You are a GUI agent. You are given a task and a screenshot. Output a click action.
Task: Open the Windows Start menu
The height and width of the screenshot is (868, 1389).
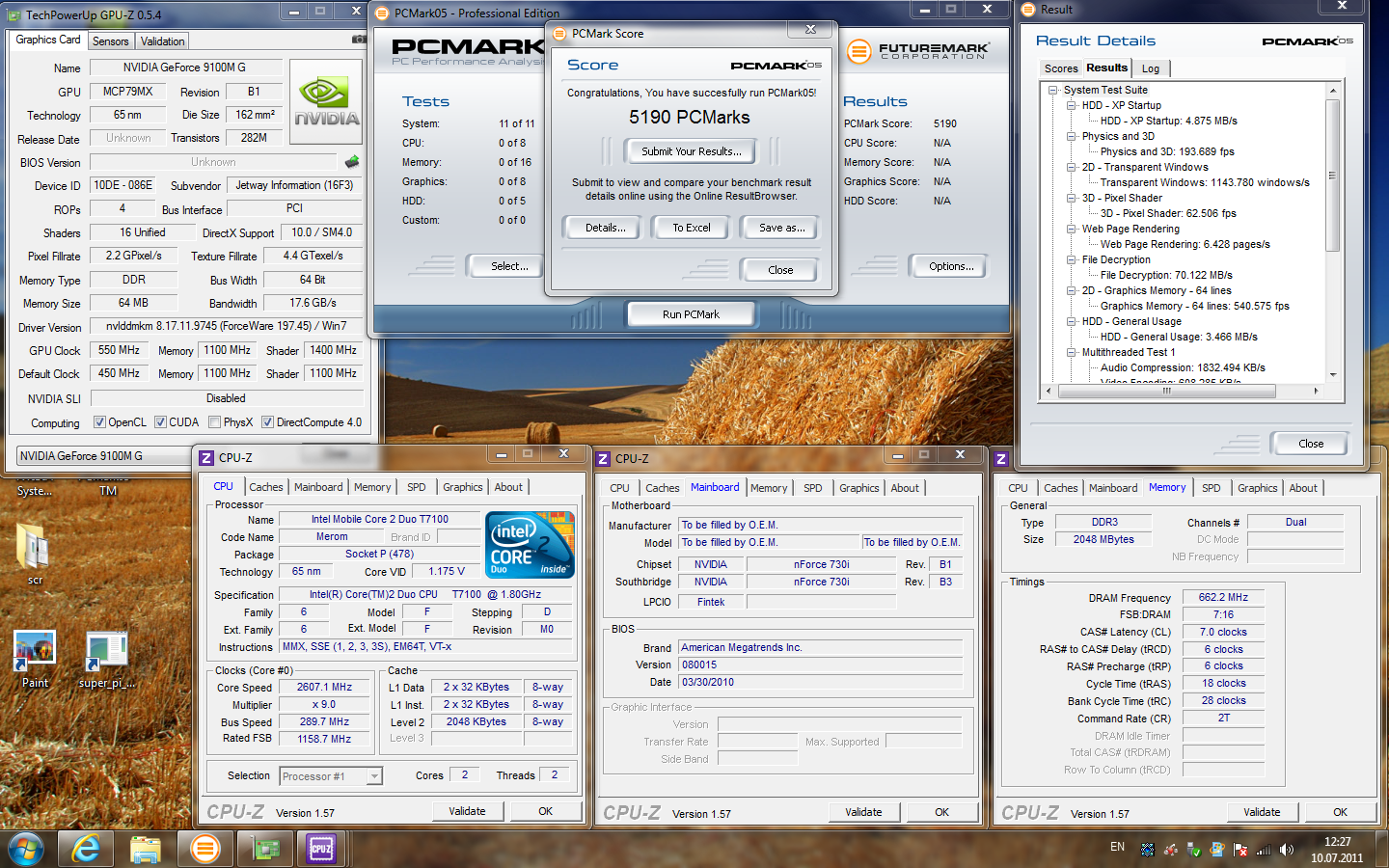(26, 849)
